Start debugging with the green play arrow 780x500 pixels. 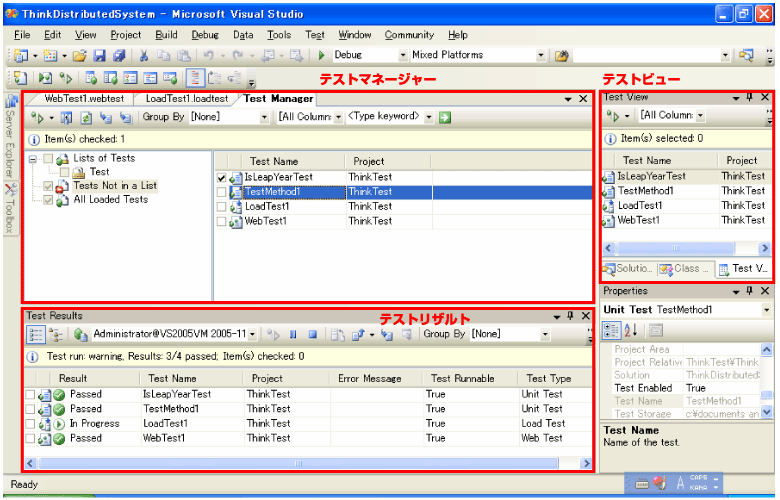[x=321, y=55]
